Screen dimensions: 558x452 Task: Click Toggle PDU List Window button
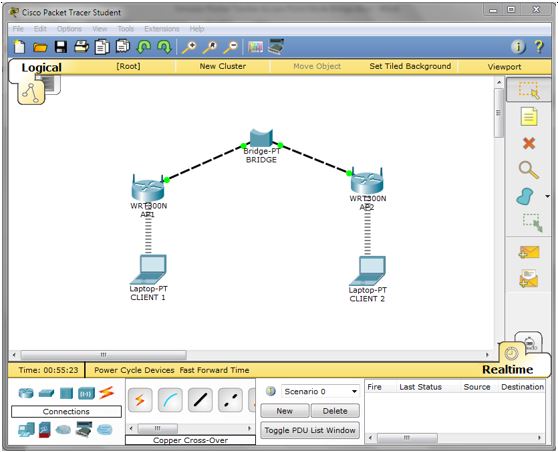[310, 430]
